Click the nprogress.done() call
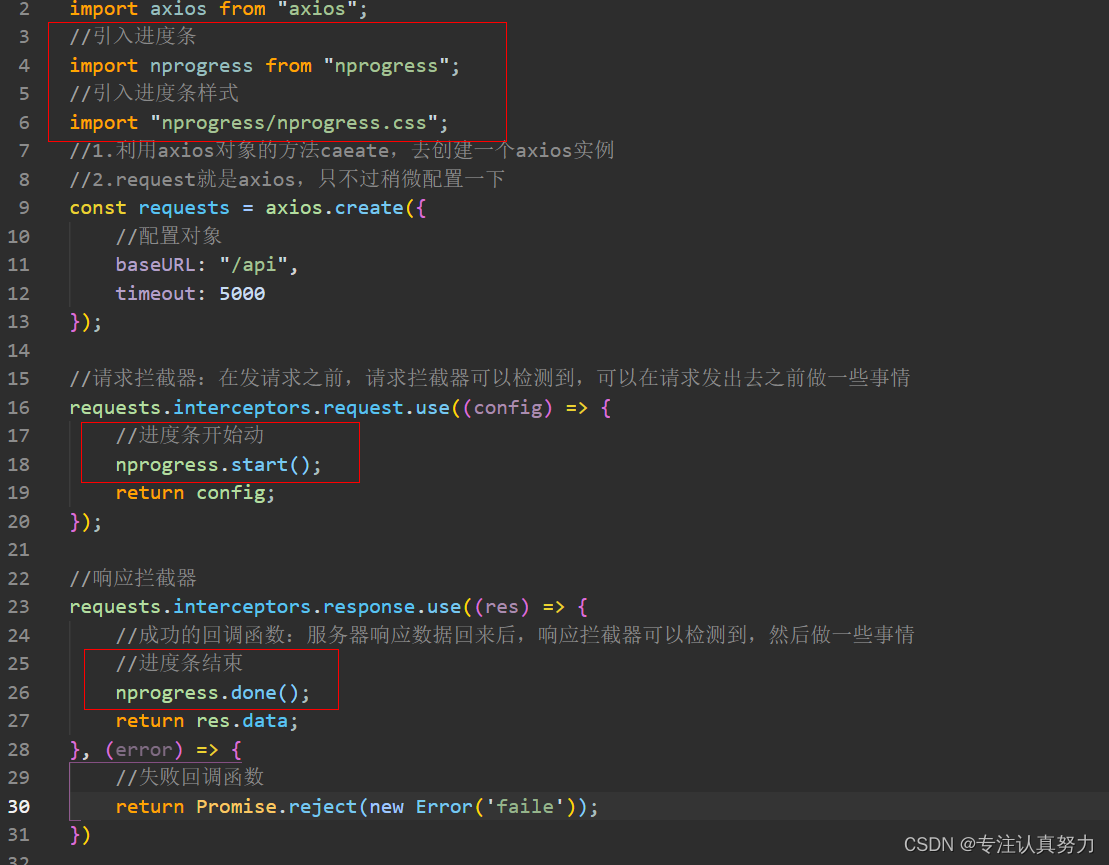Viewport: 1109px width, 865px height. 212,692
